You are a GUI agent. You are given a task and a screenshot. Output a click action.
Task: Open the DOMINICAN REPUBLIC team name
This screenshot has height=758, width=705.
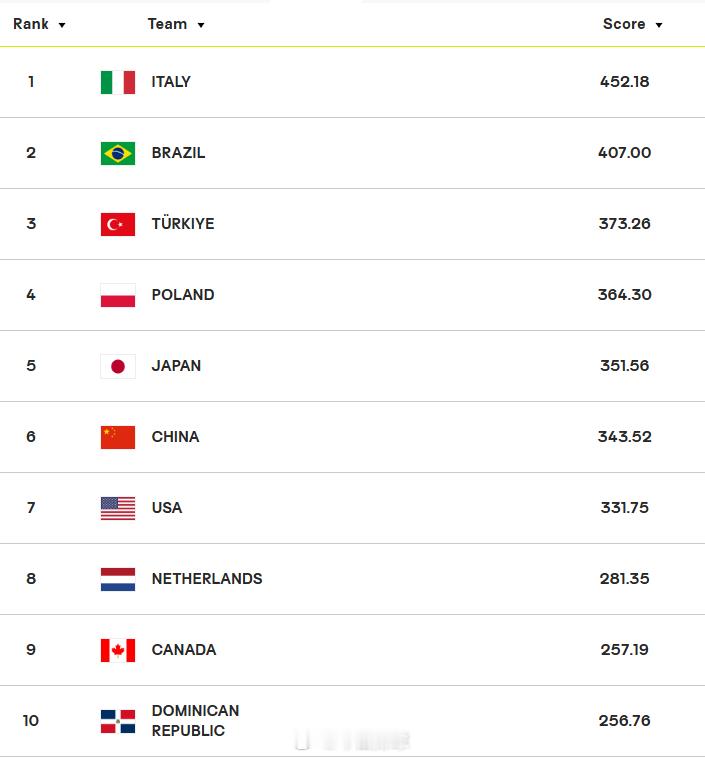tap(195, 720)
